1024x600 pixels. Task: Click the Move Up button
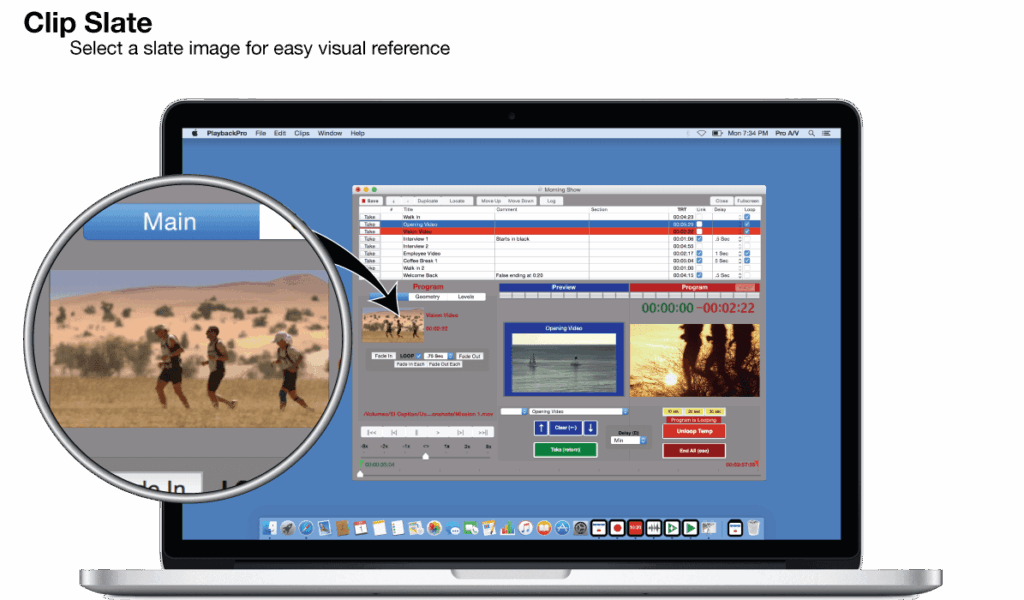tap(491, 201)
